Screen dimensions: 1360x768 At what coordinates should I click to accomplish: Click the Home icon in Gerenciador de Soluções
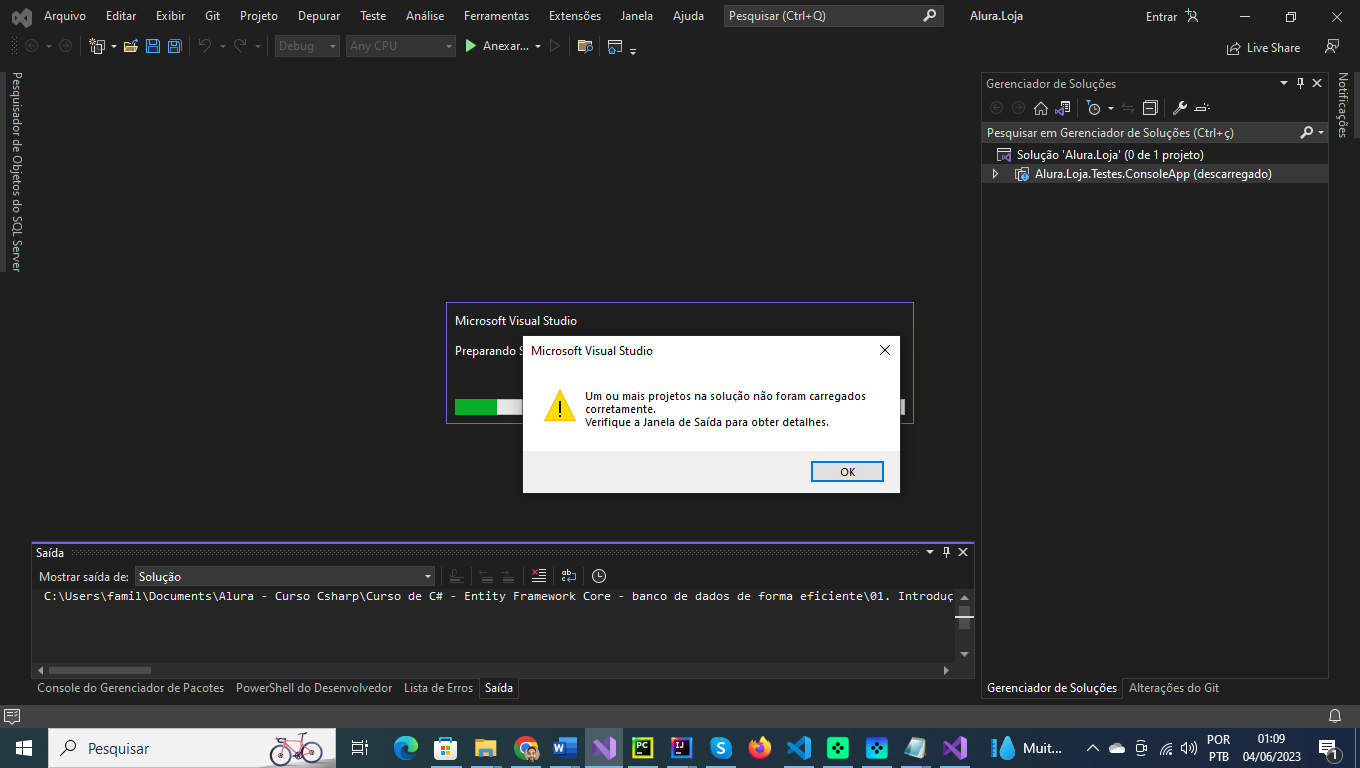[x=1041, y=108]
